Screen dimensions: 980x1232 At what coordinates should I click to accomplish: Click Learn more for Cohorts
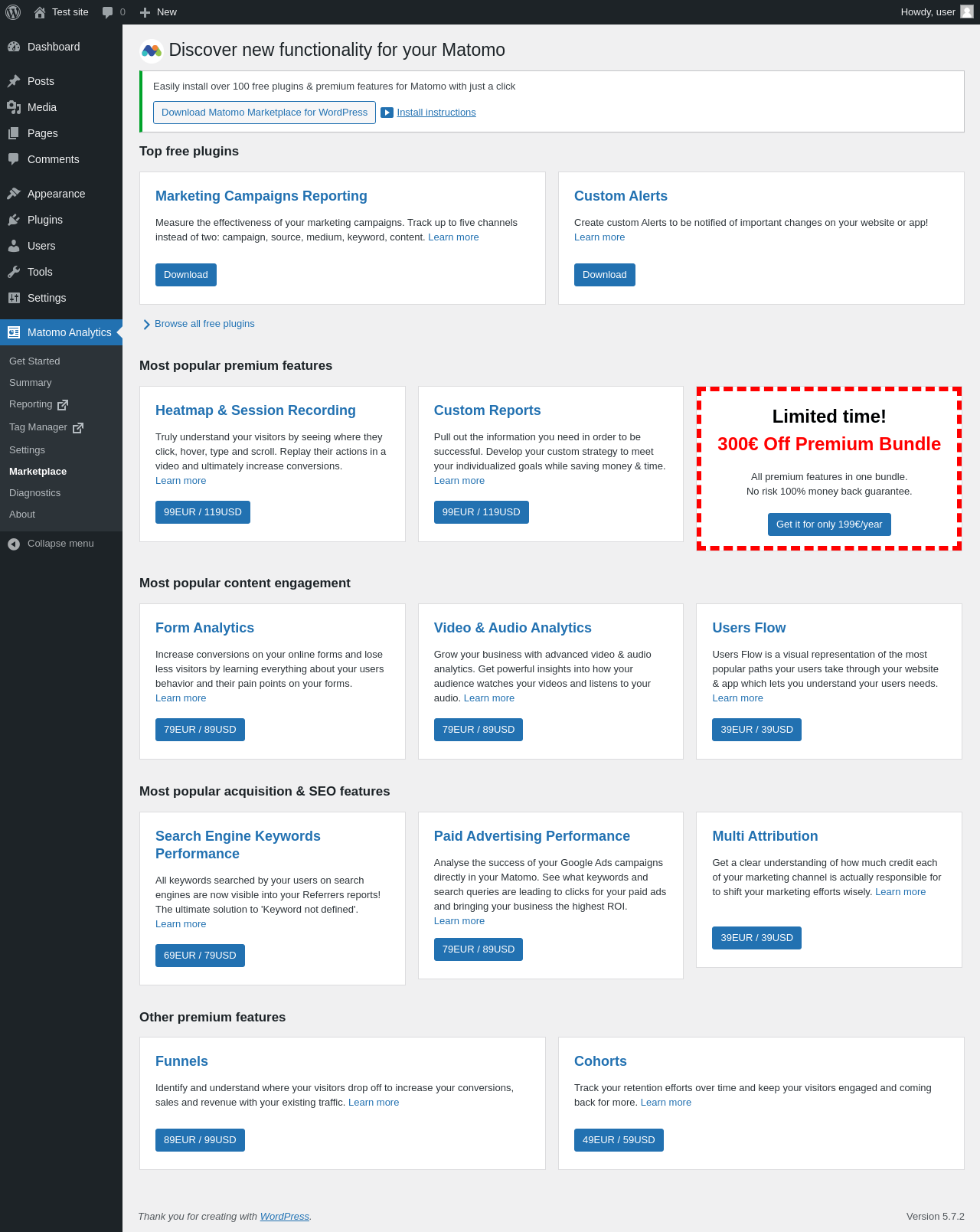666,1103
